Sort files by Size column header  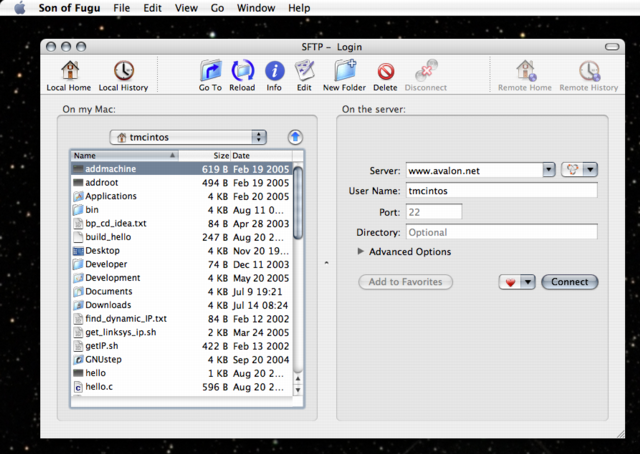click(x=204, y=156)
